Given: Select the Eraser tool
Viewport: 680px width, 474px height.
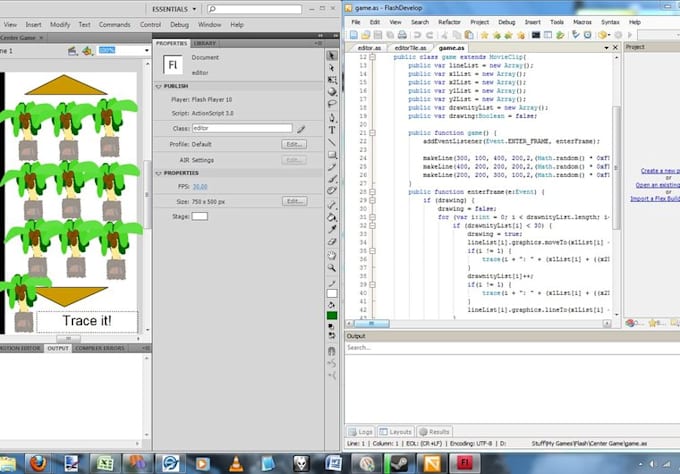Looking at the screenshot, I should click(x=332, y=242).
